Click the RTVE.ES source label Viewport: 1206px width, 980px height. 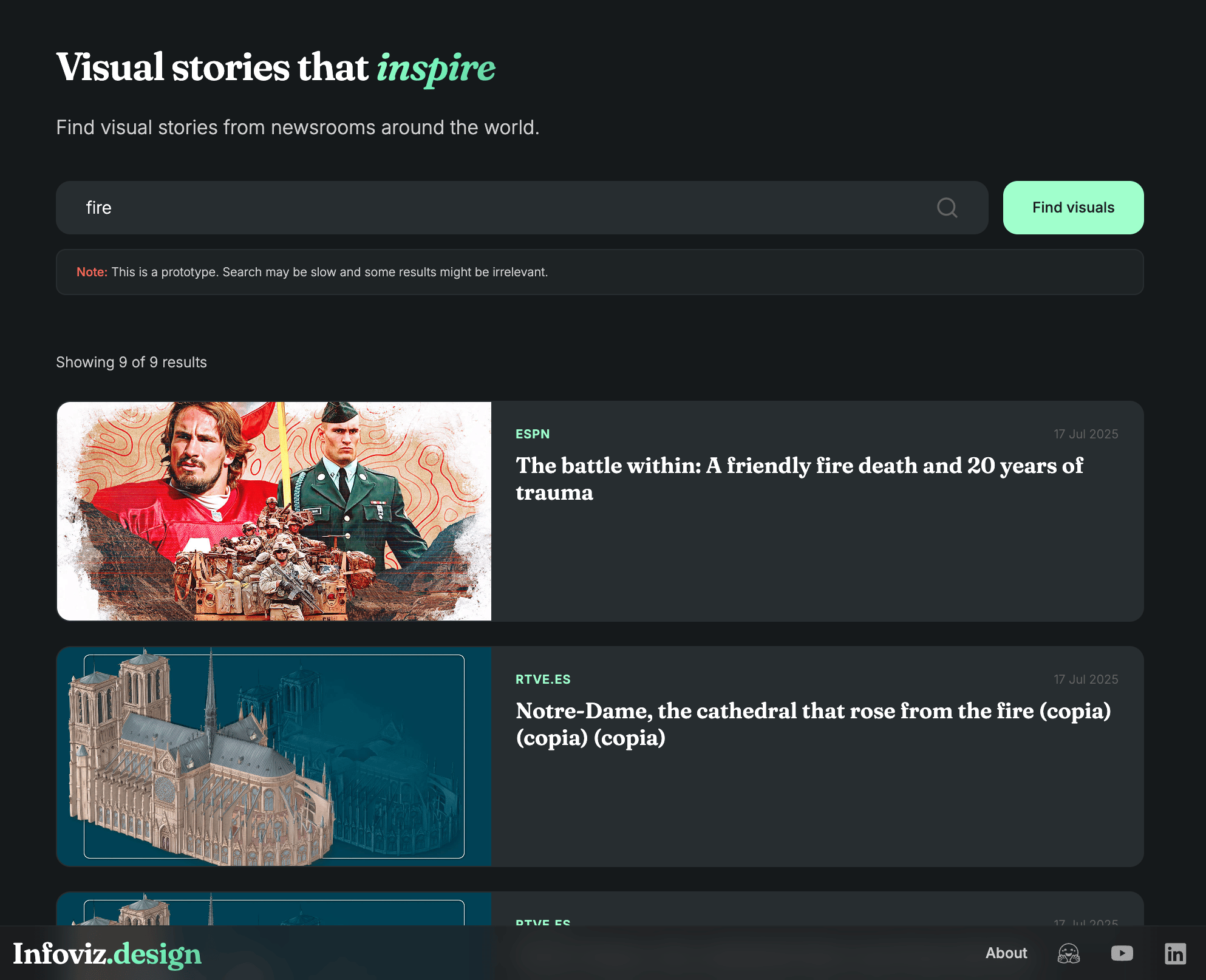click(x=543, y=679)
